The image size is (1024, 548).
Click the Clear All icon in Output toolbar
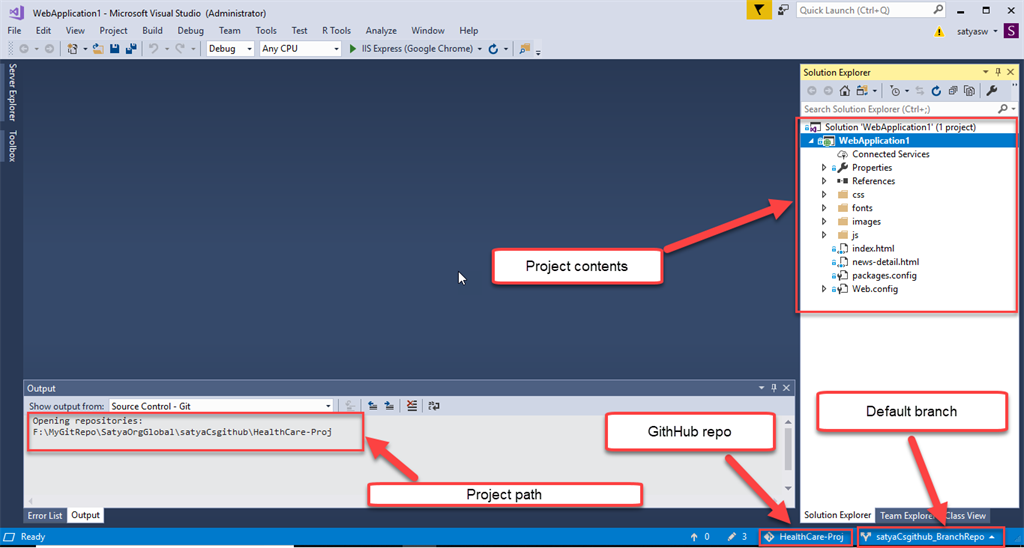[x=411, y=406]
